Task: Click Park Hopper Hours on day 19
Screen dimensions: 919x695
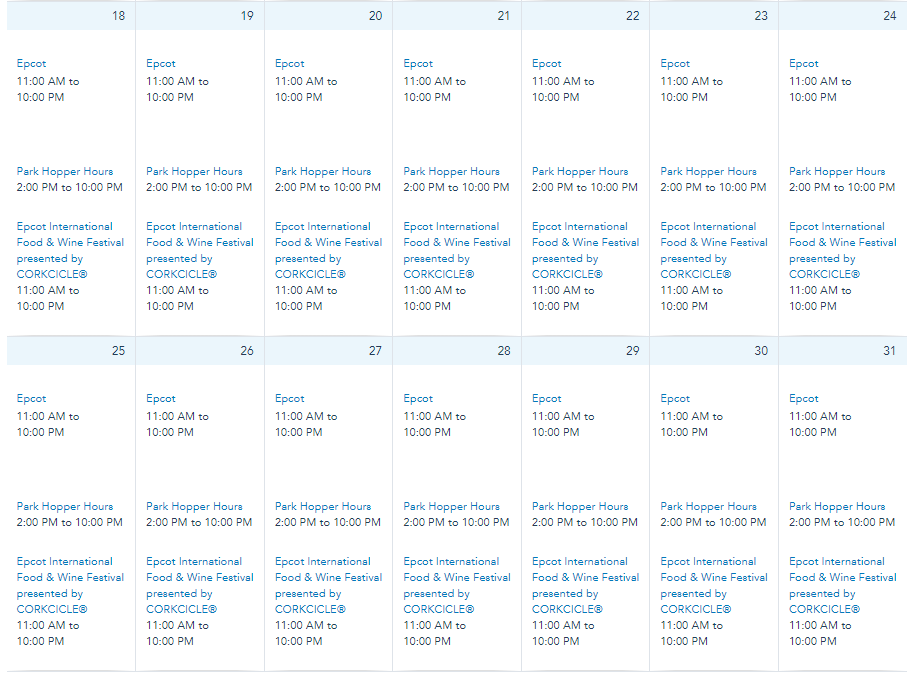Action: (x=194, y=171)
